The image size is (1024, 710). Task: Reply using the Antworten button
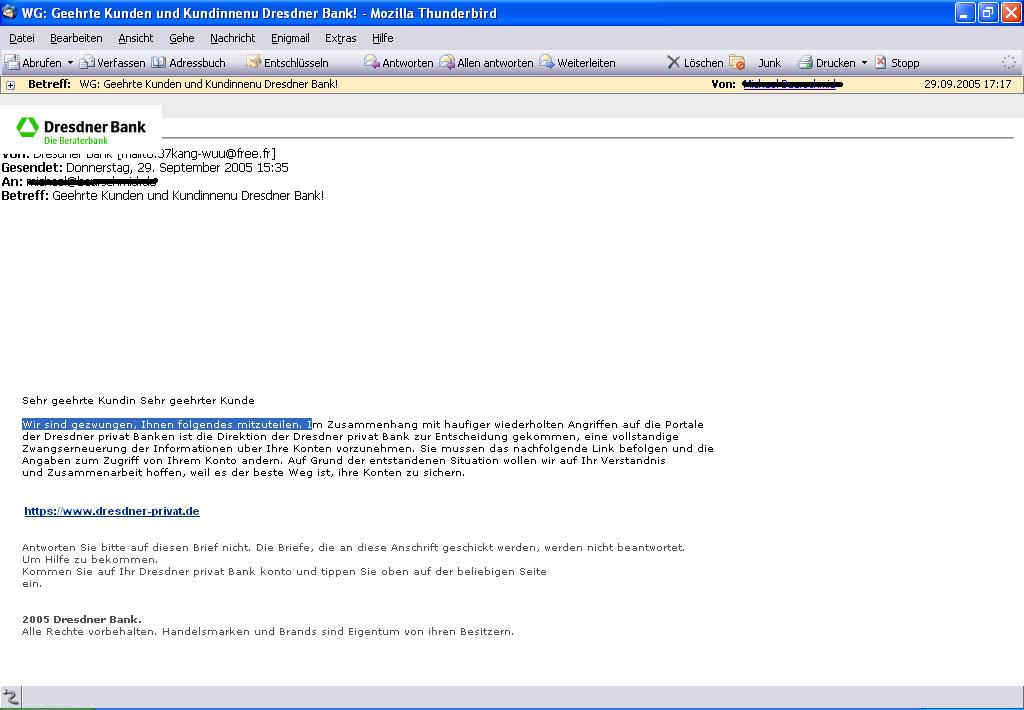coord(398,63)
